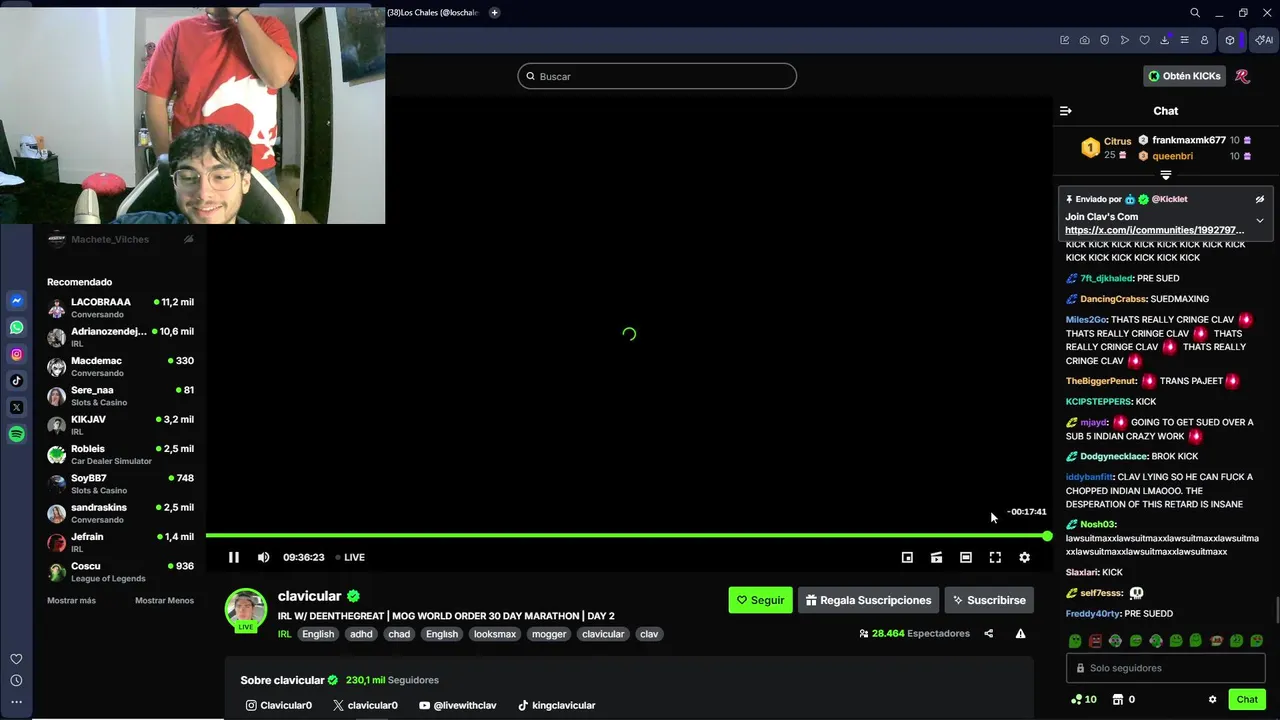
Task: Enable picture-in-picture mini player icon
Action: click(x=907, y=558)
